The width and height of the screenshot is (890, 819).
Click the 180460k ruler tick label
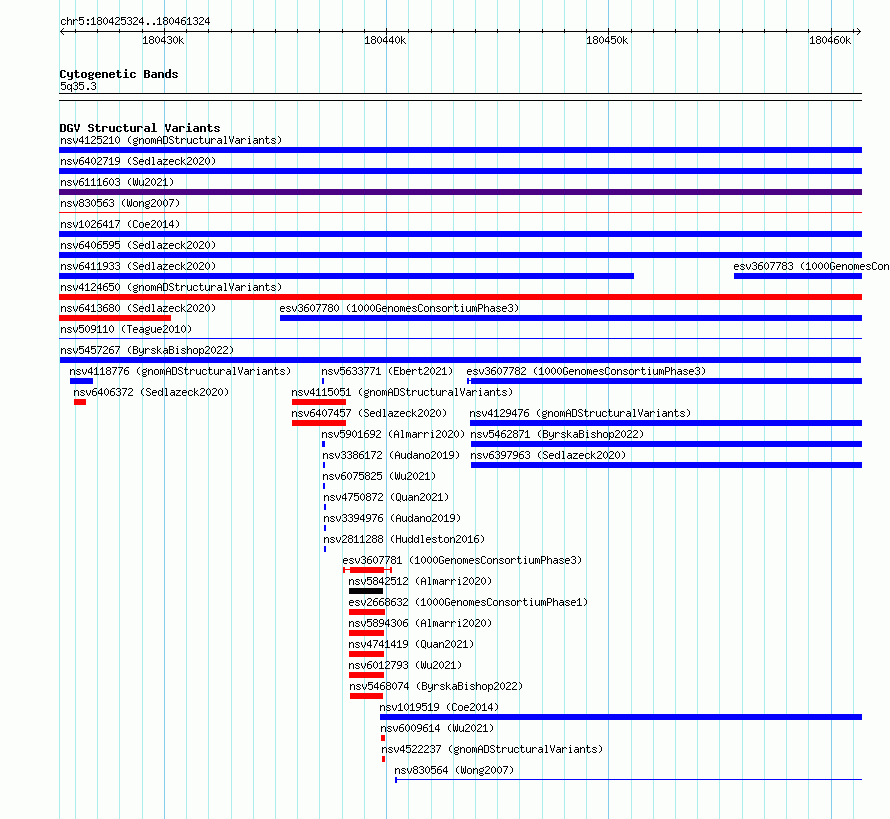pos(830,40)
